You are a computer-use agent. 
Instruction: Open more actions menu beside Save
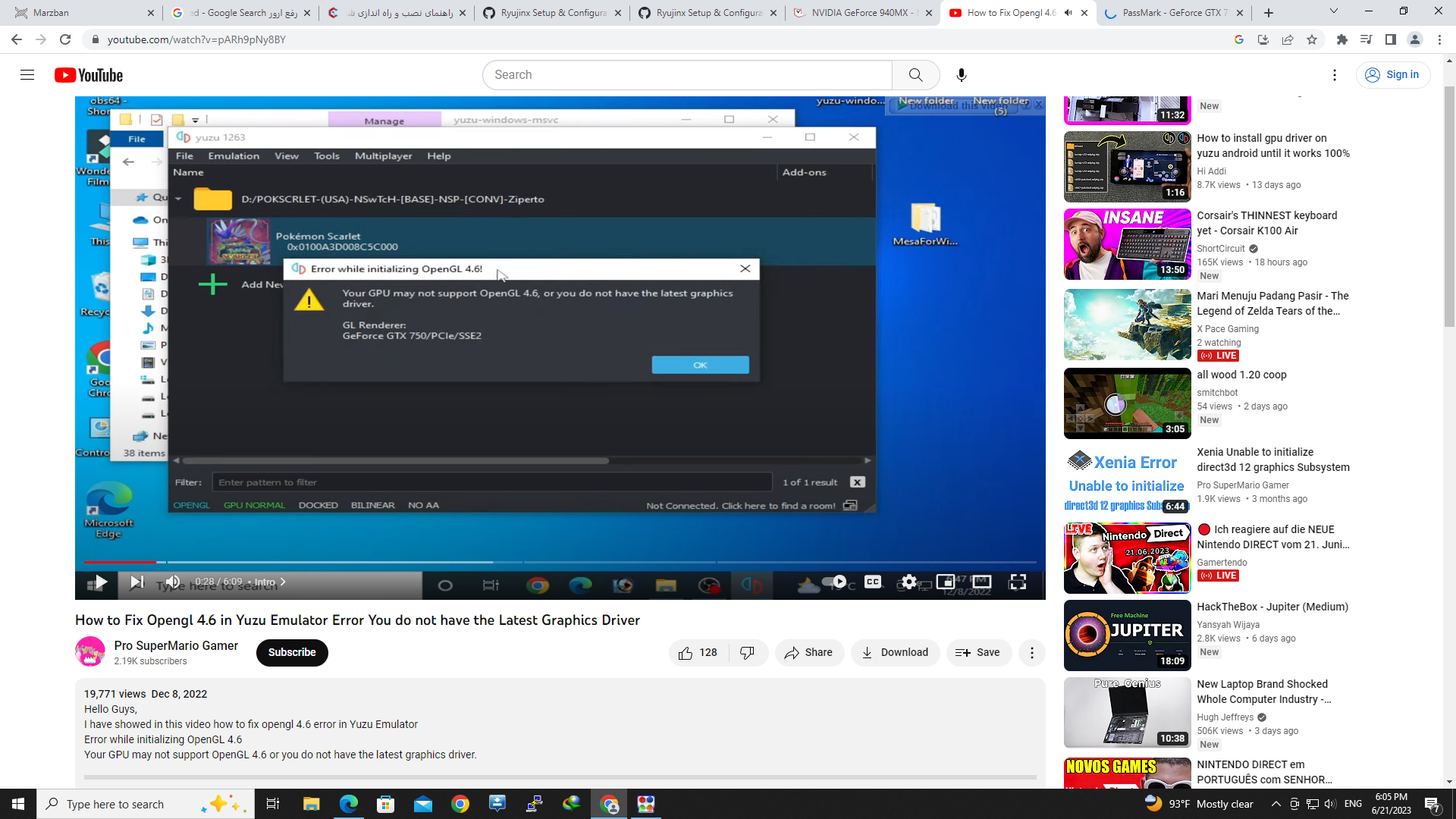click(x=1031, y=653)
